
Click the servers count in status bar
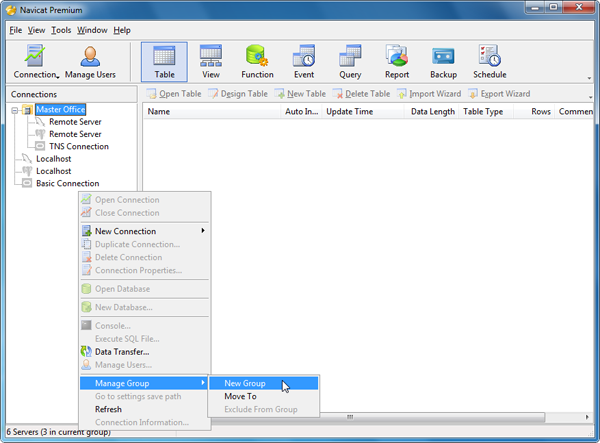[59, 432]
